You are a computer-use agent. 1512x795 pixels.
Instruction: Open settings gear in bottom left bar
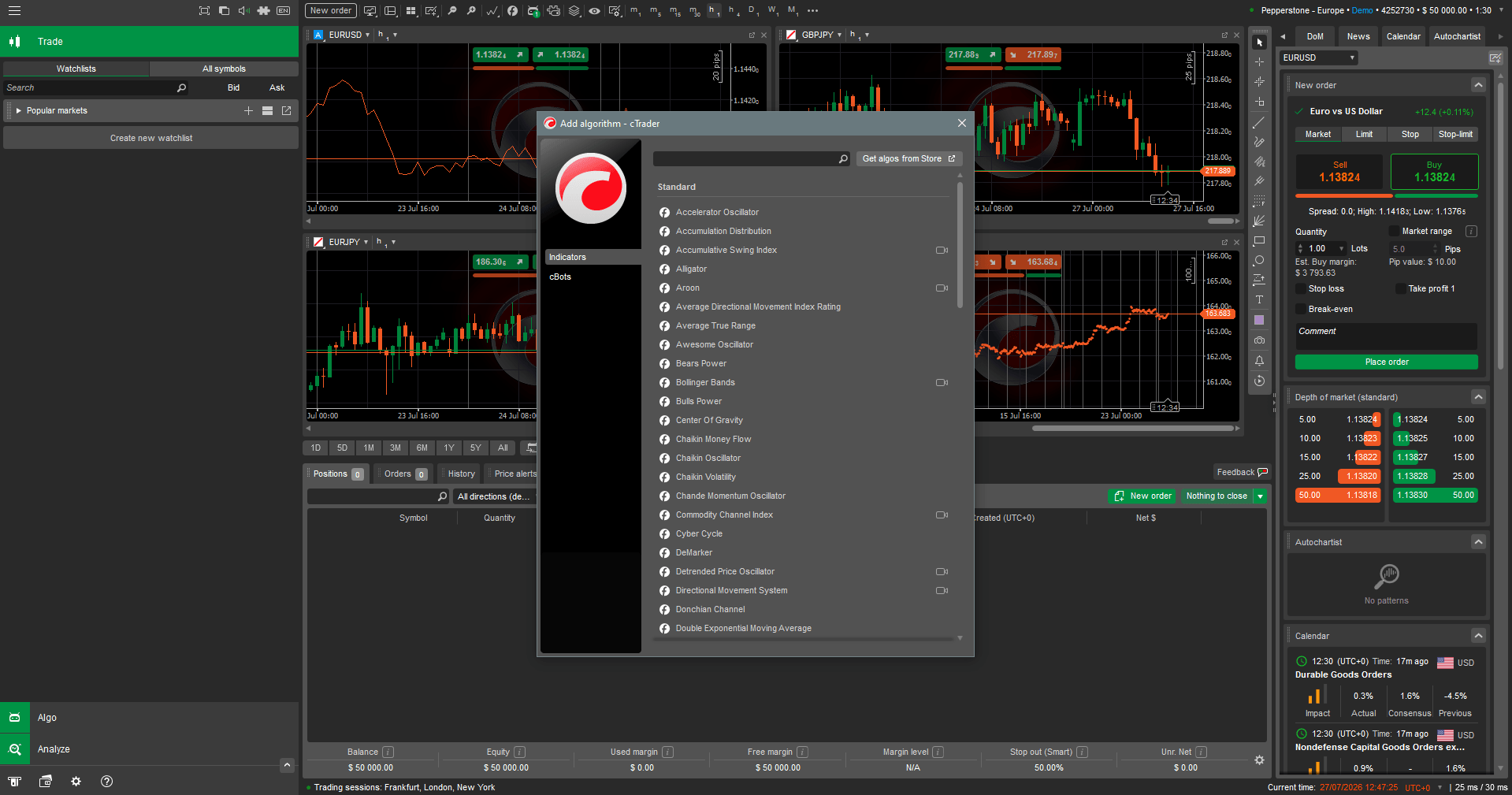coord(76,782)
